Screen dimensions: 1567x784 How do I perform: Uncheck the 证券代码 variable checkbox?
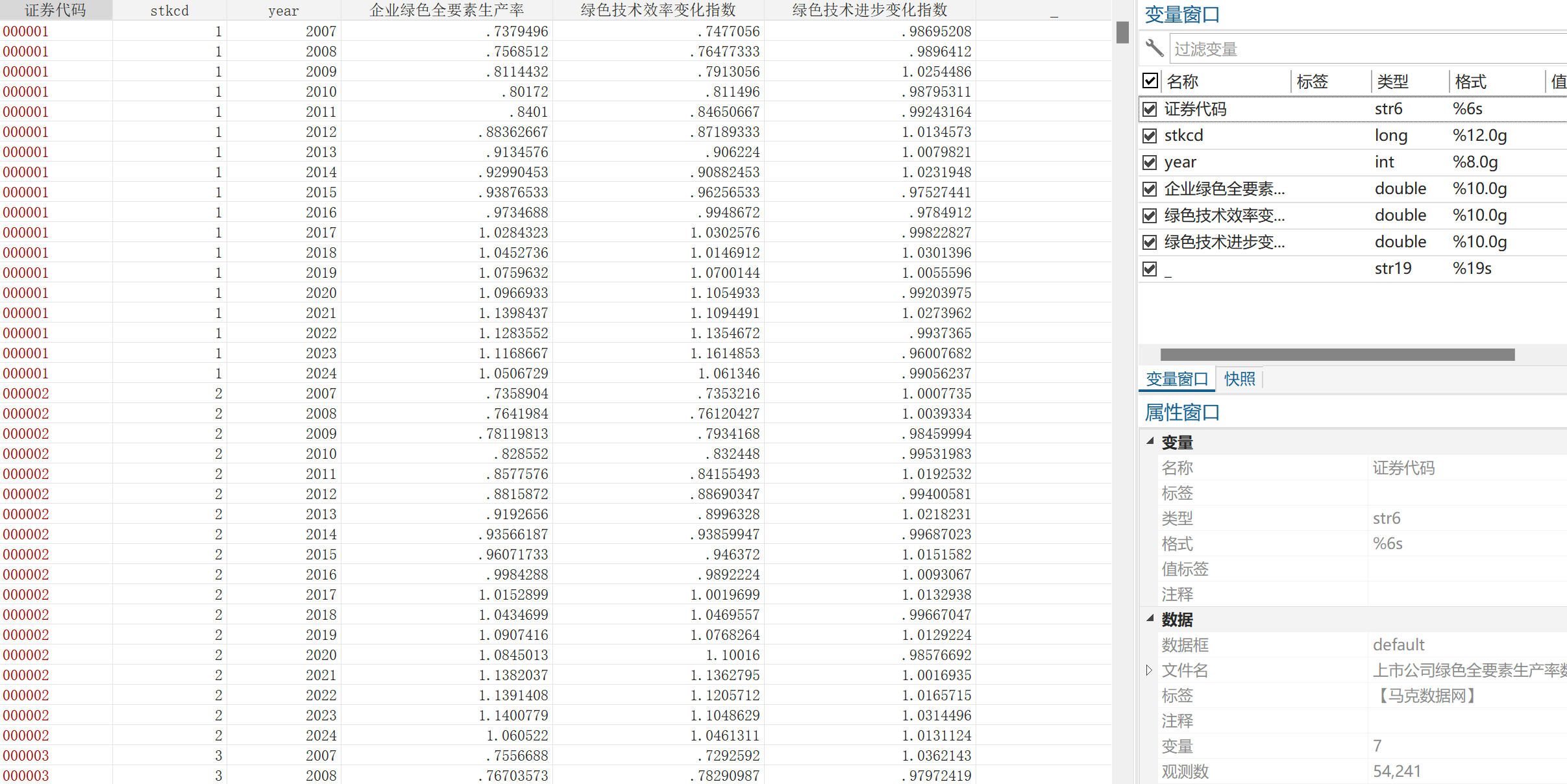[1150, 109]
